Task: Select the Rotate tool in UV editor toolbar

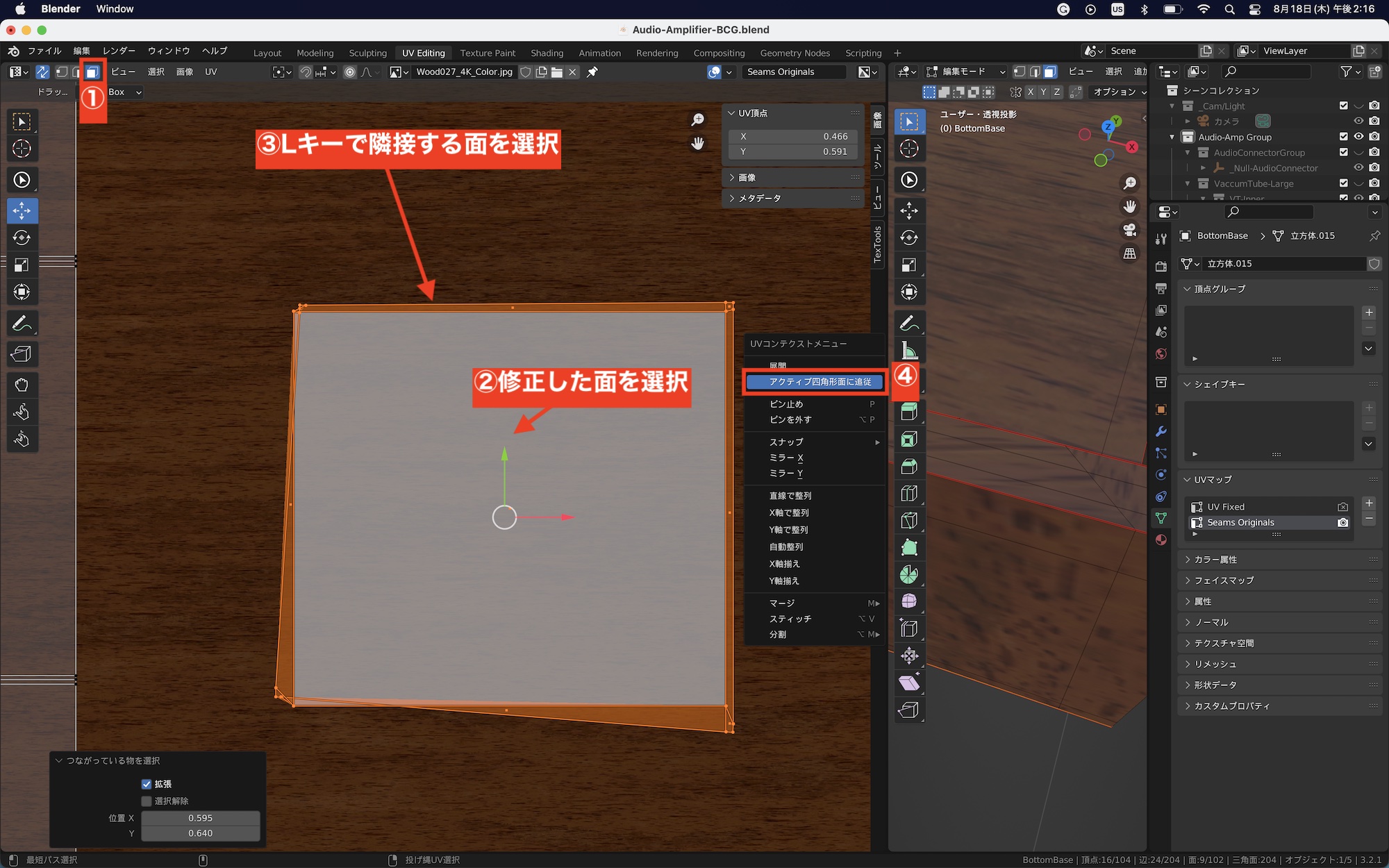Action: pos(22,237)
